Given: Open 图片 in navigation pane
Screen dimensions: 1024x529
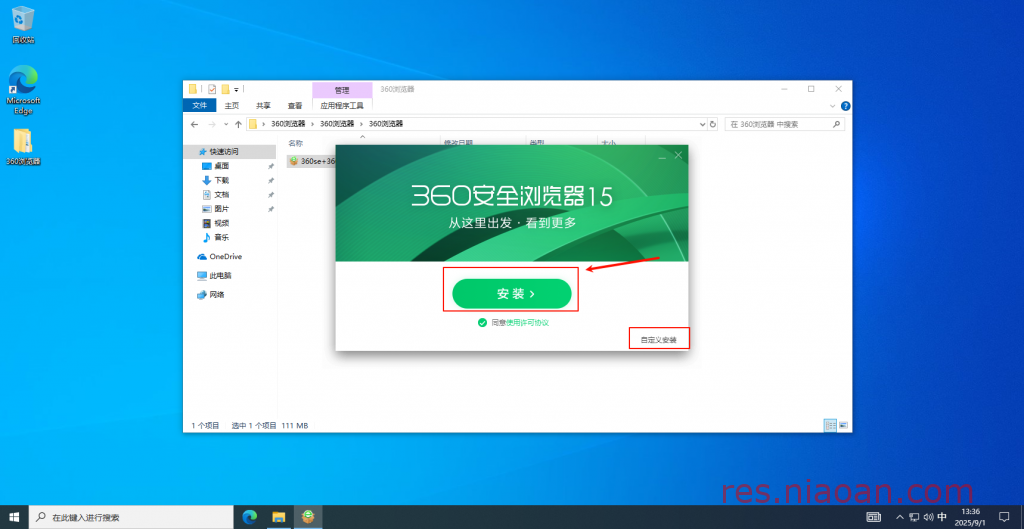Looking at the screenshot, I should coord(221,209).
